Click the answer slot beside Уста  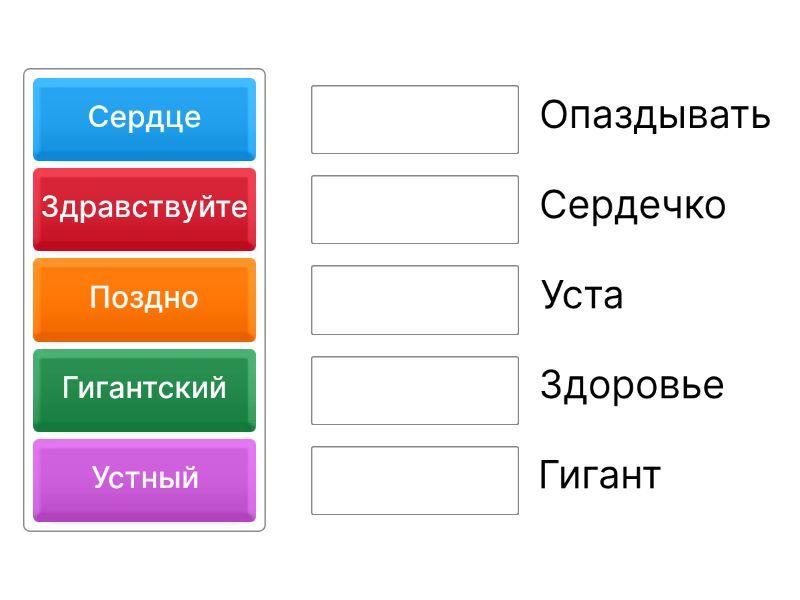point(415,300)
